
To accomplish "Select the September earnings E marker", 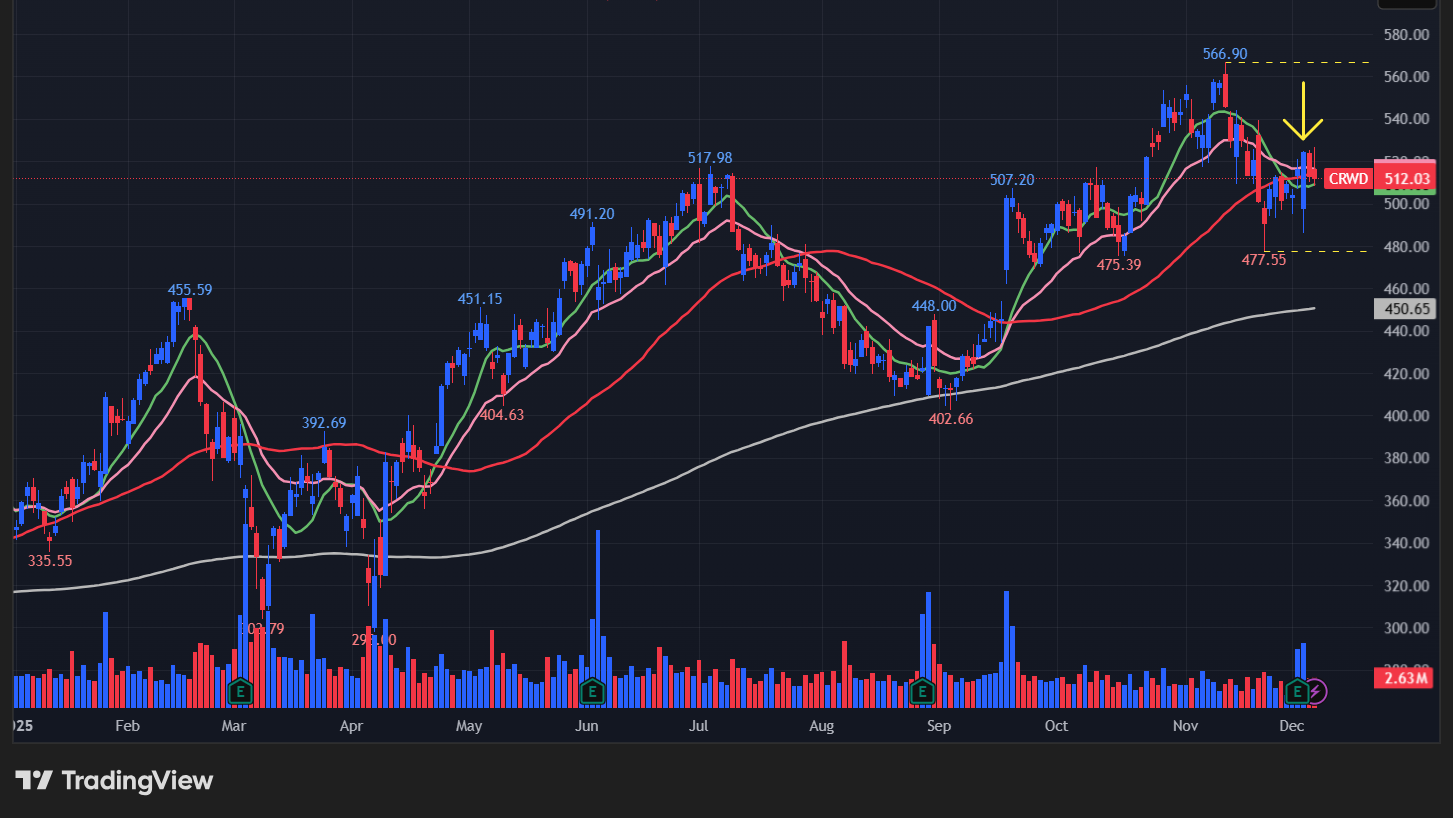I will tap(922, 690).
